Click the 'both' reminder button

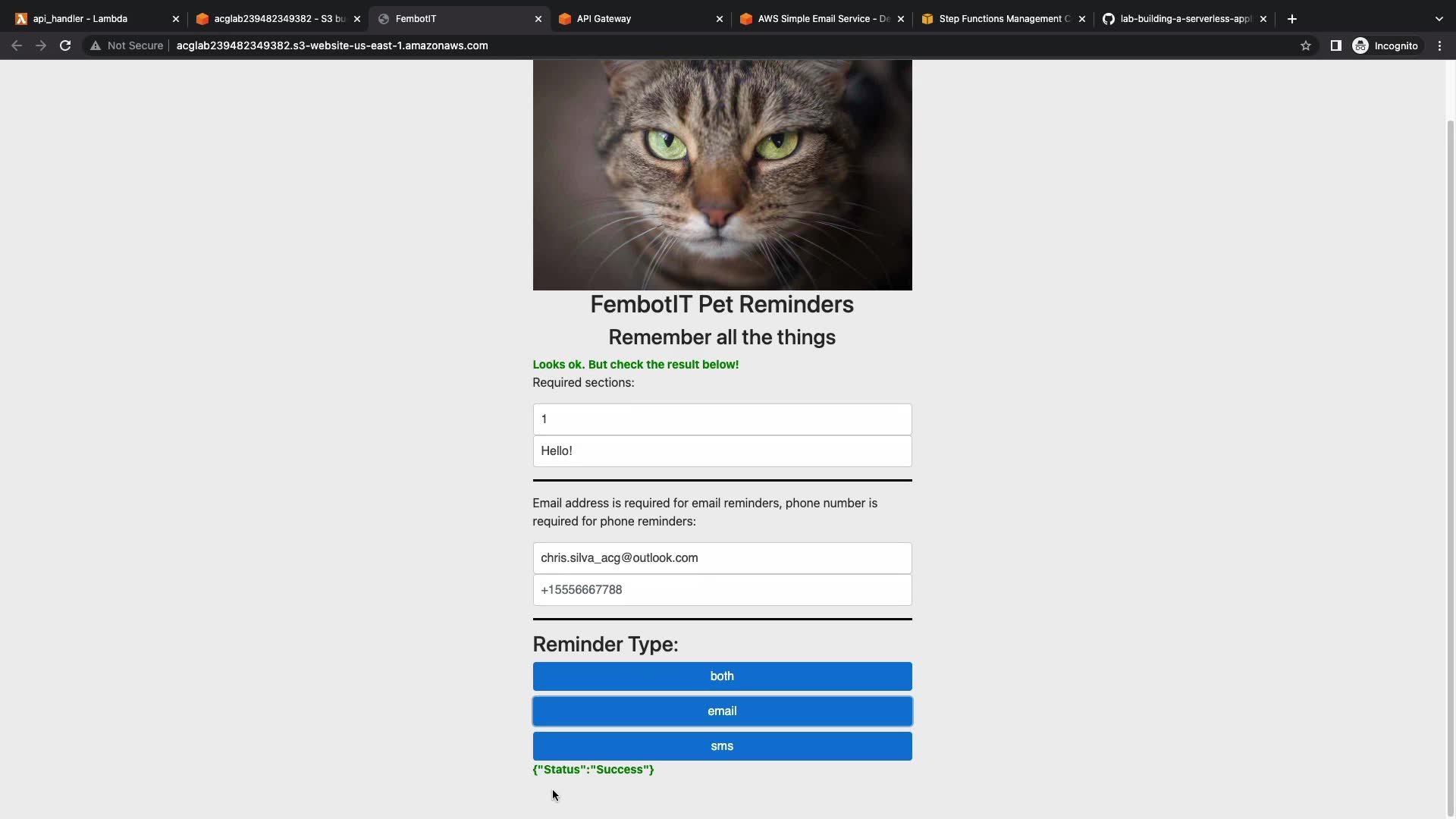click(722, 676)
